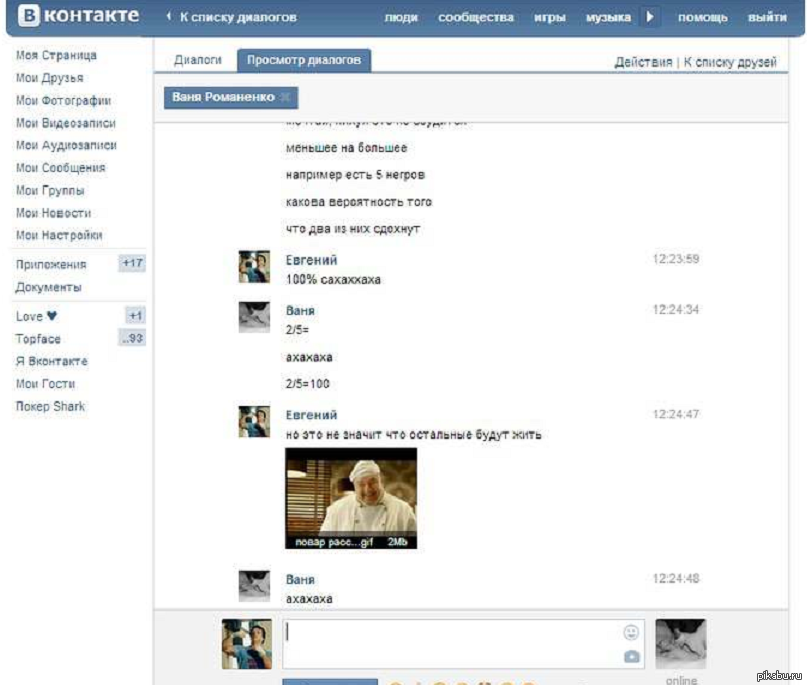Click the Topface 93 counter badge

(133, 339)
